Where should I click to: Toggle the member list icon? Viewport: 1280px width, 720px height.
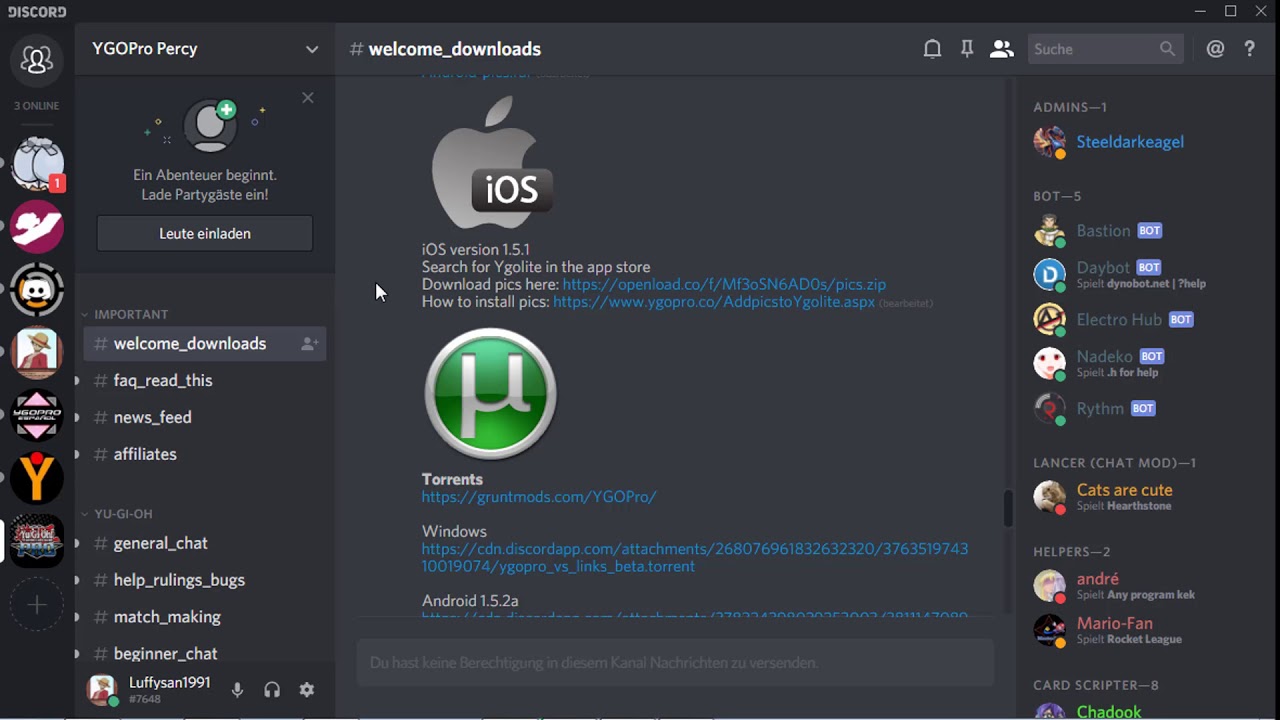[x=1001, y=49]
